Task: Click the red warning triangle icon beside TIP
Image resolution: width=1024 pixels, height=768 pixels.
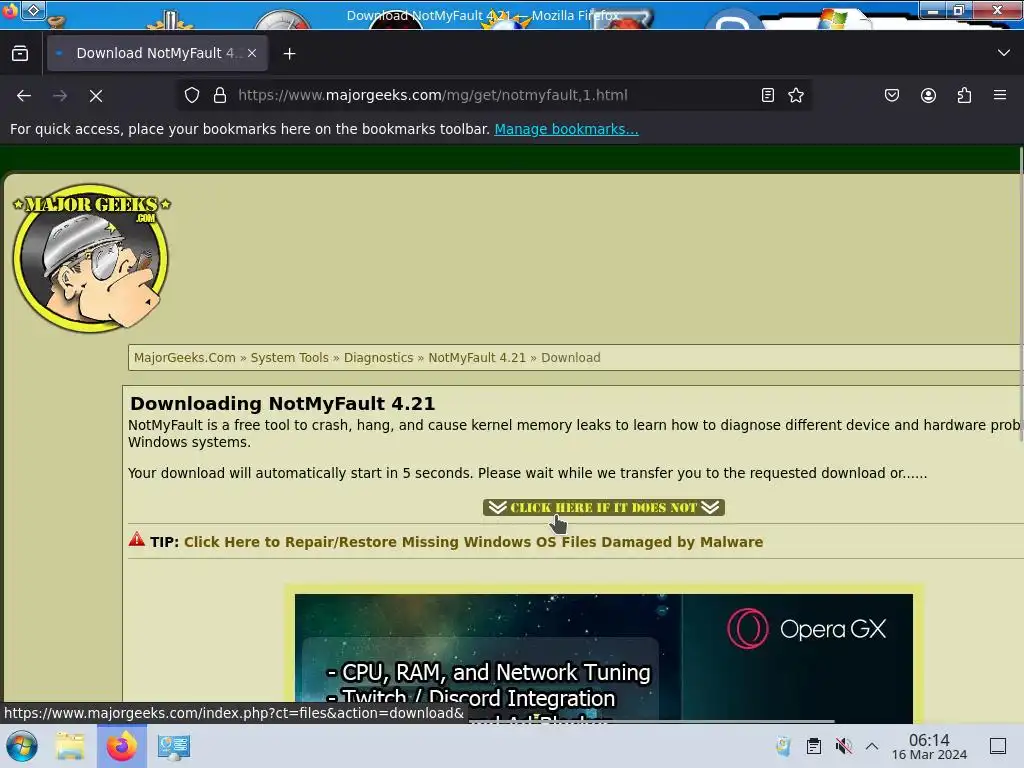Action: 136,539
